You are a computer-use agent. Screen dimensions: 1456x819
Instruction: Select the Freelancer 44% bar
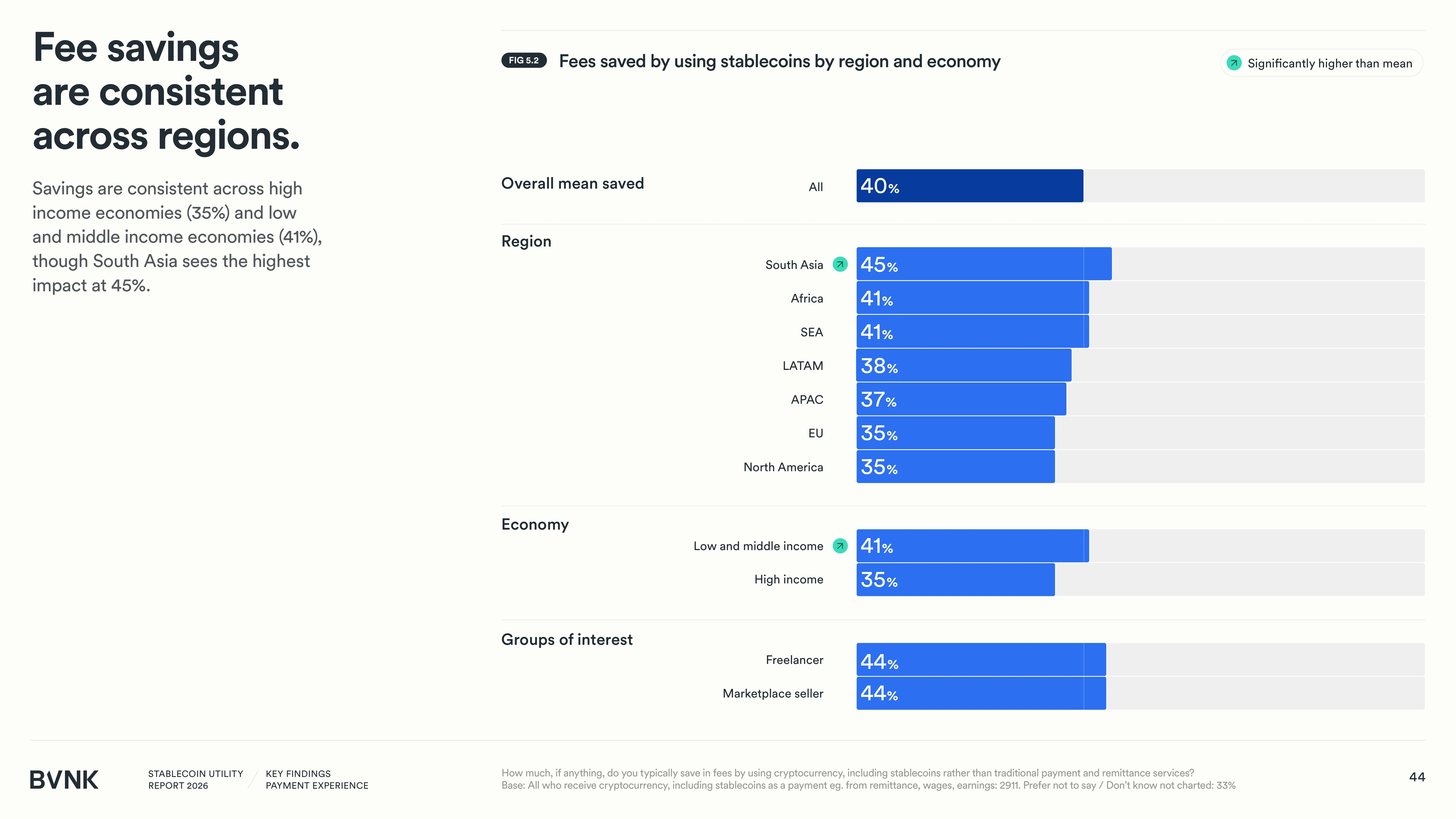tap(981, 659)
